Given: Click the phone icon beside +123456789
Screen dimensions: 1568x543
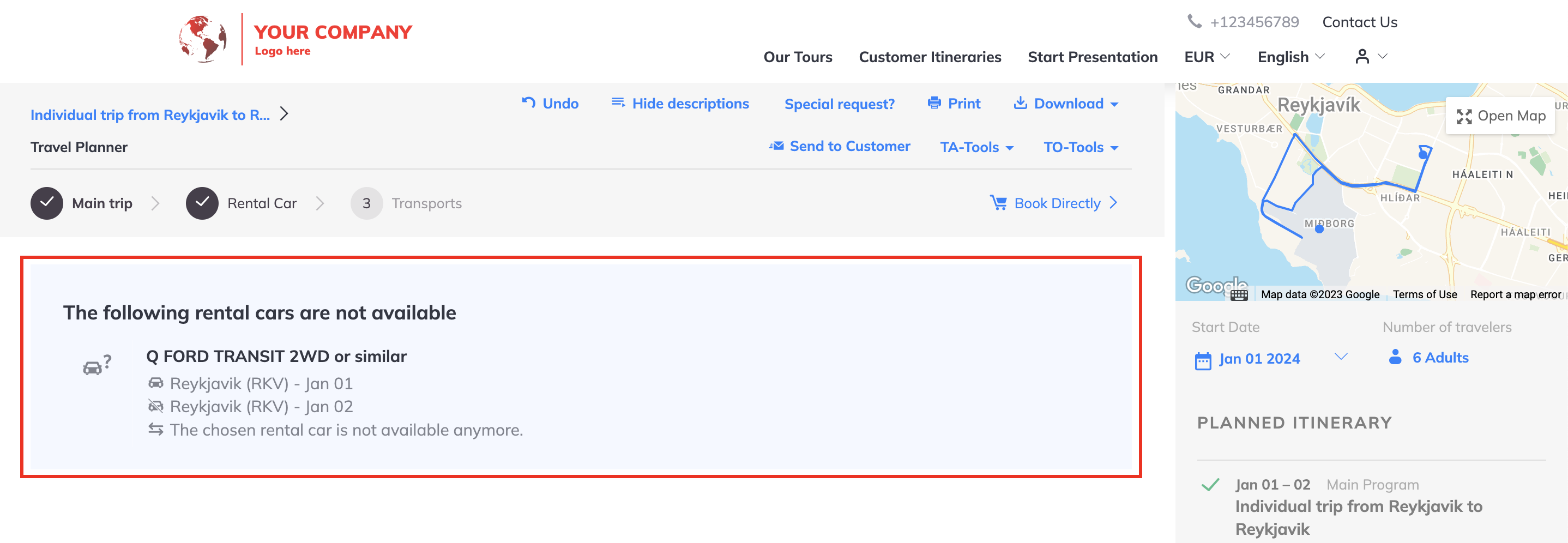Looking at the screenshot, I should (1194, 22).
